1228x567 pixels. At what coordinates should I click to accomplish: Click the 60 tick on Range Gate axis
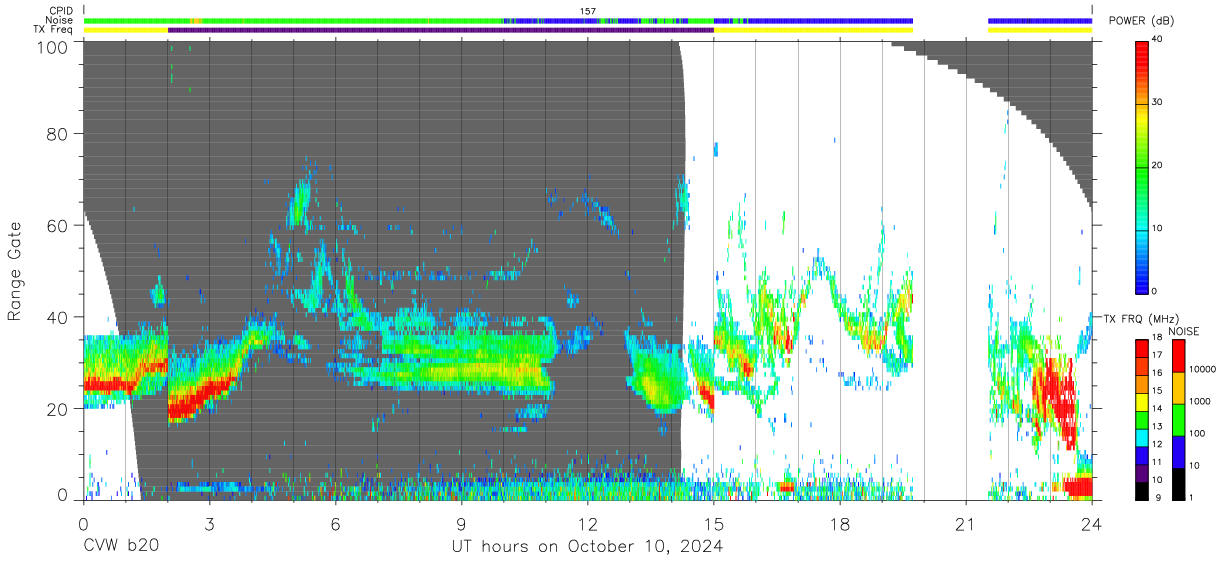click(58, 225)
